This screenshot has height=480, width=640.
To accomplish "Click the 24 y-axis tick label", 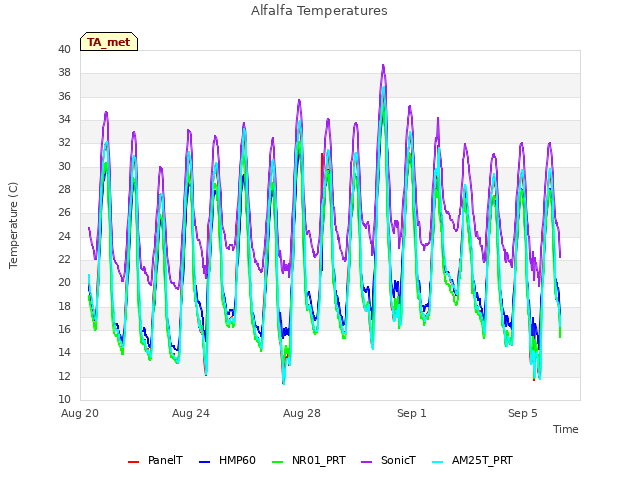I will [x=64, y=236].
